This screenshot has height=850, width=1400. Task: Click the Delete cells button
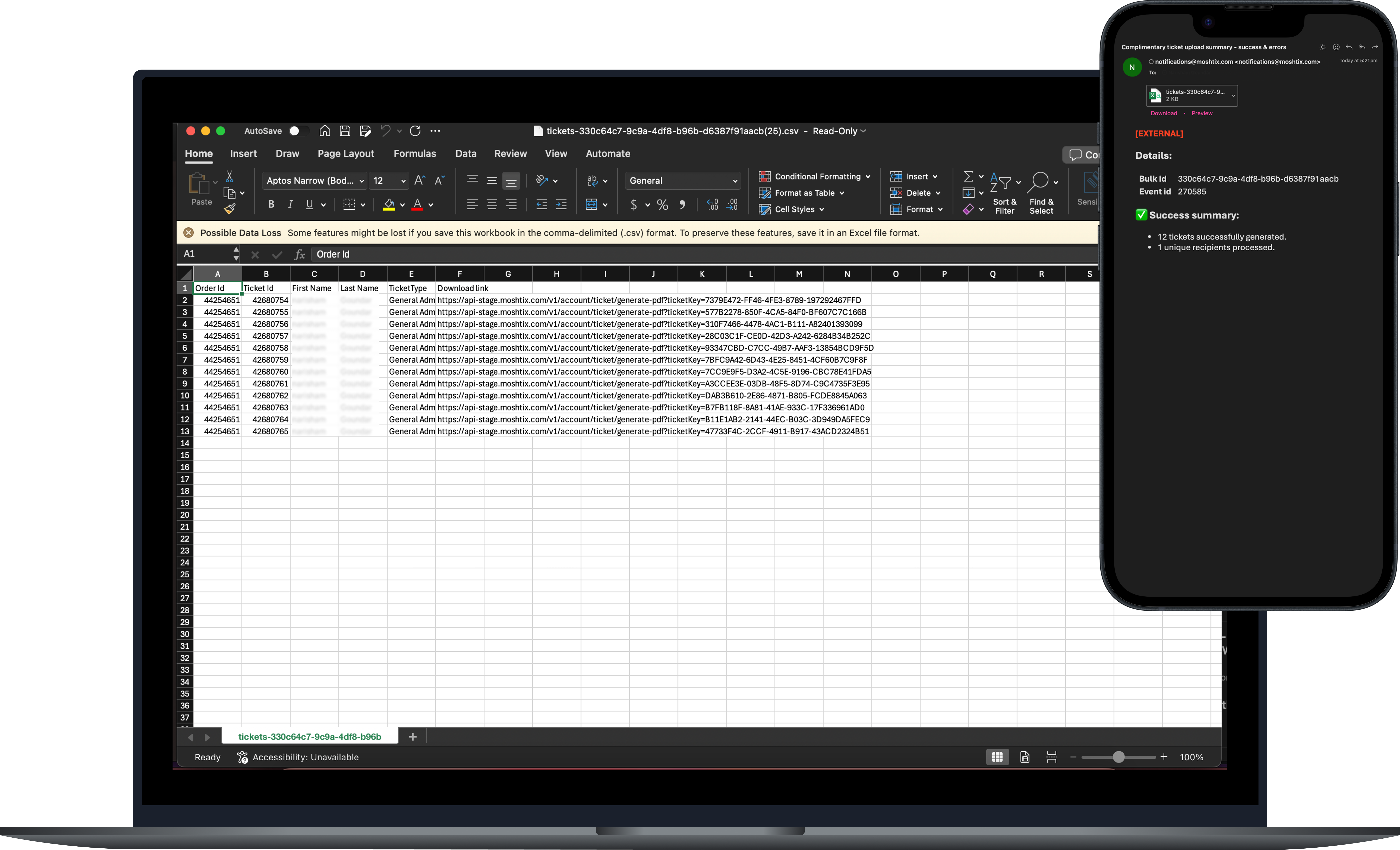(x=915, y=193)
